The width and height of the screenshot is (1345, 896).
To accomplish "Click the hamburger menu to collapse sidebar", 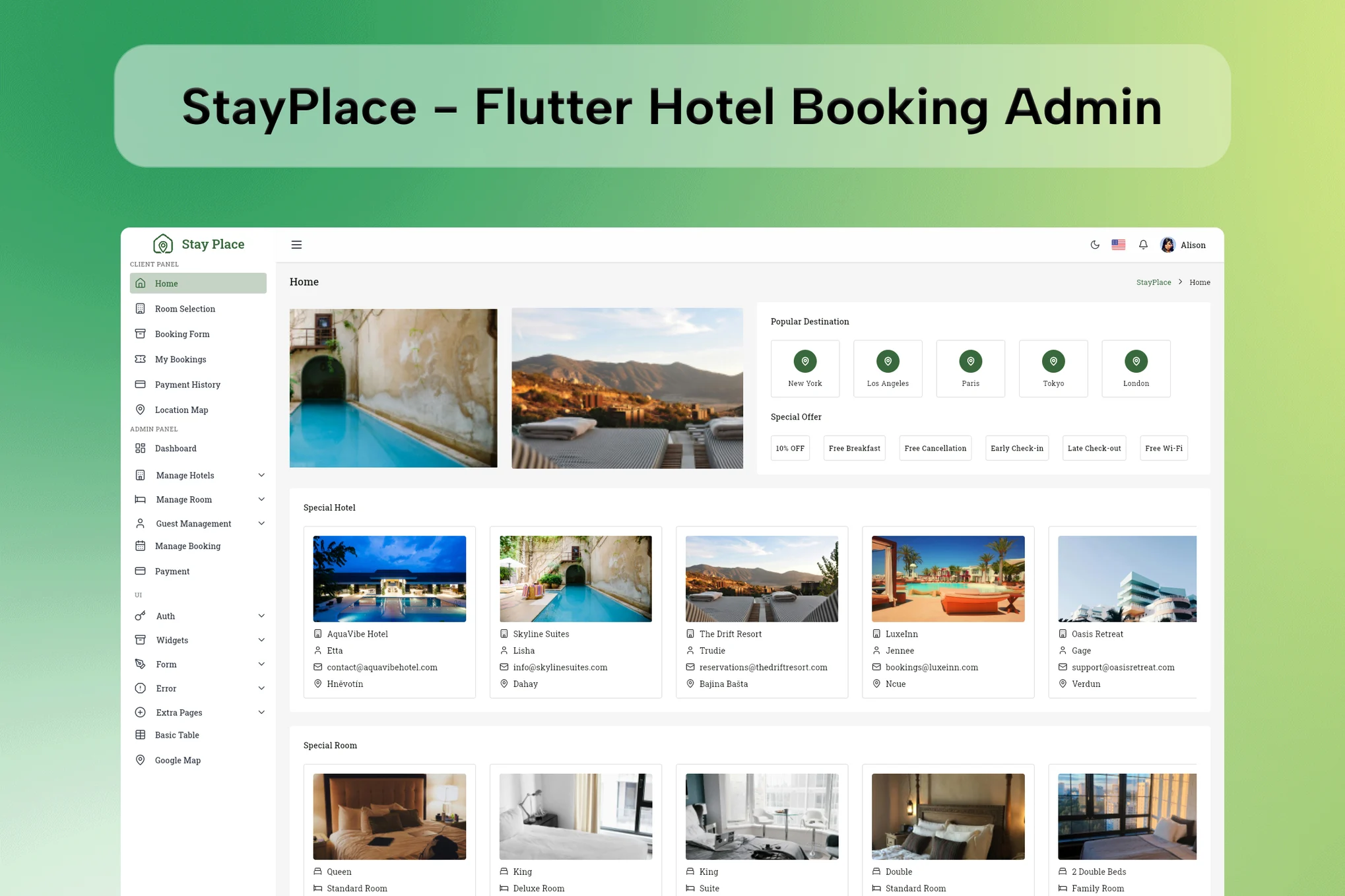I will point(296,244).
